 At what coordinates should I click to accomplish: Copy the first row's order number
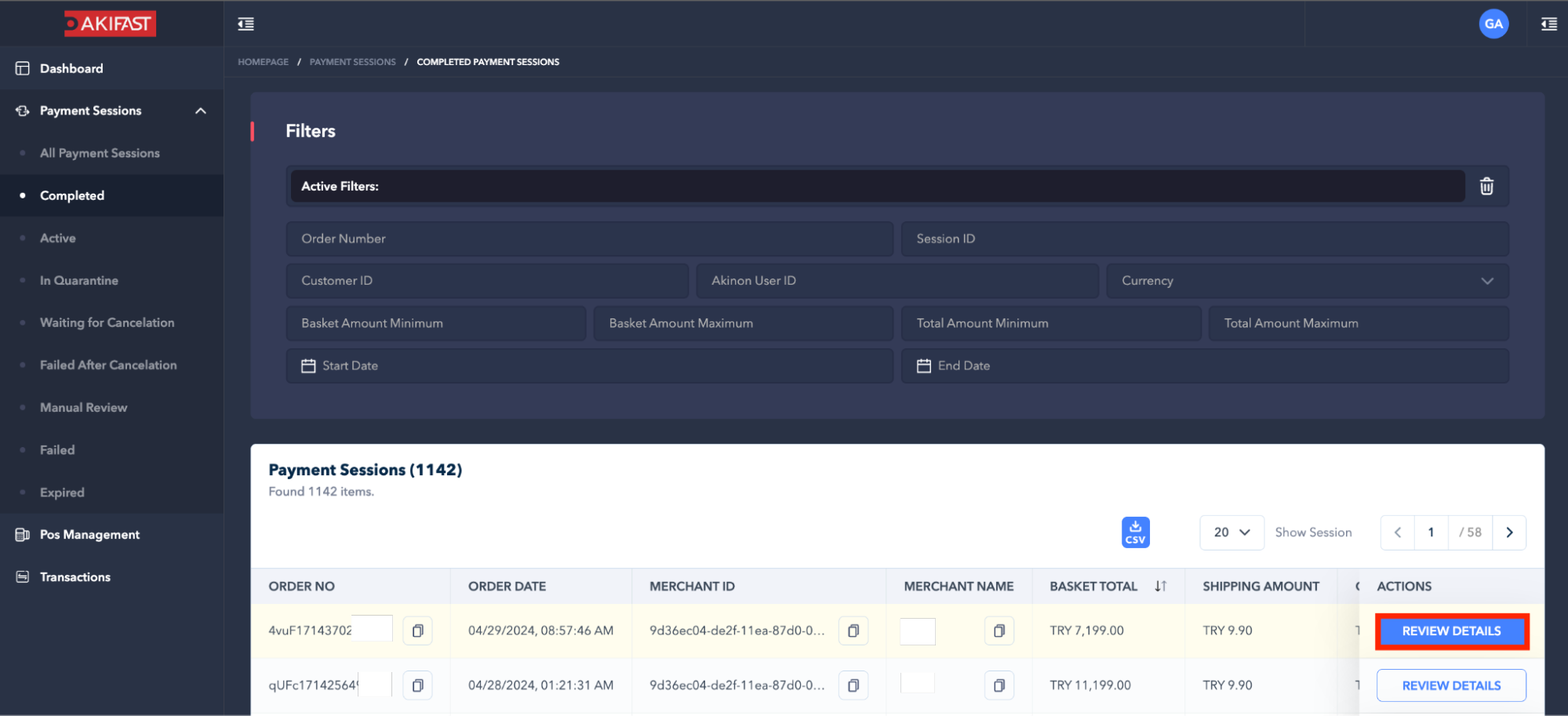tap(417, 631)
